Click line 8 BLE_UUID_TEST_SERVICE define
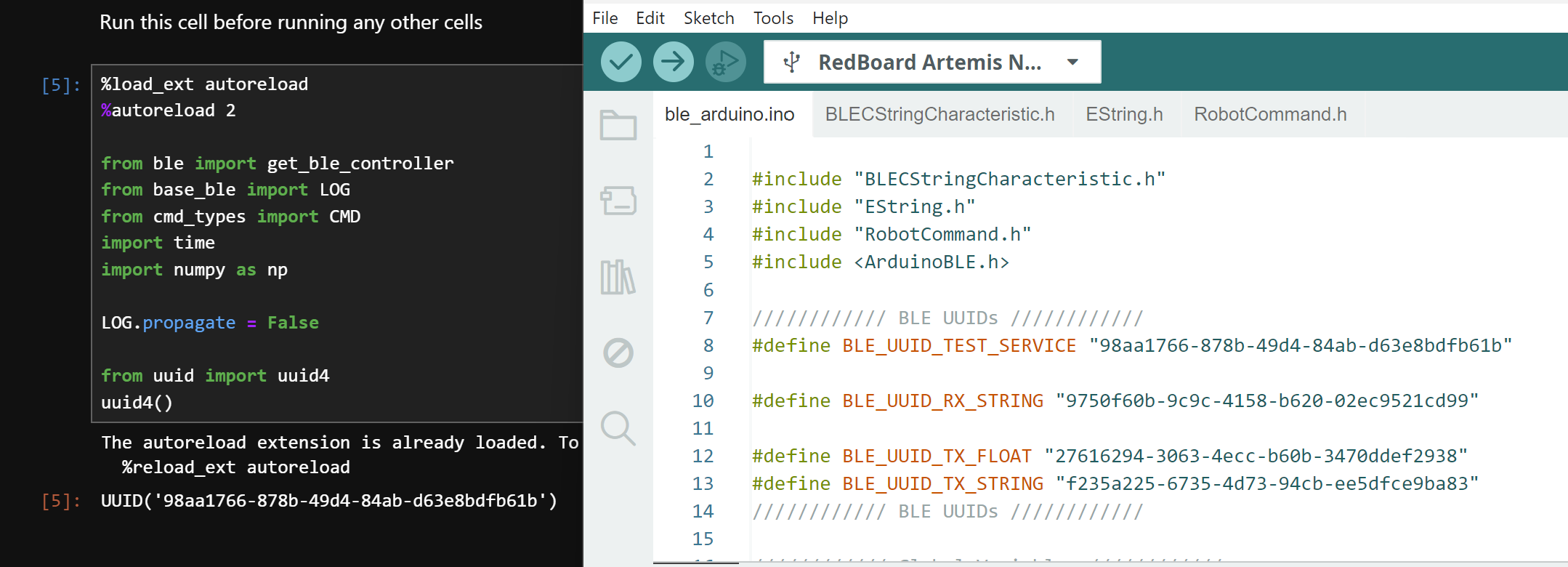 (1132, 345)
